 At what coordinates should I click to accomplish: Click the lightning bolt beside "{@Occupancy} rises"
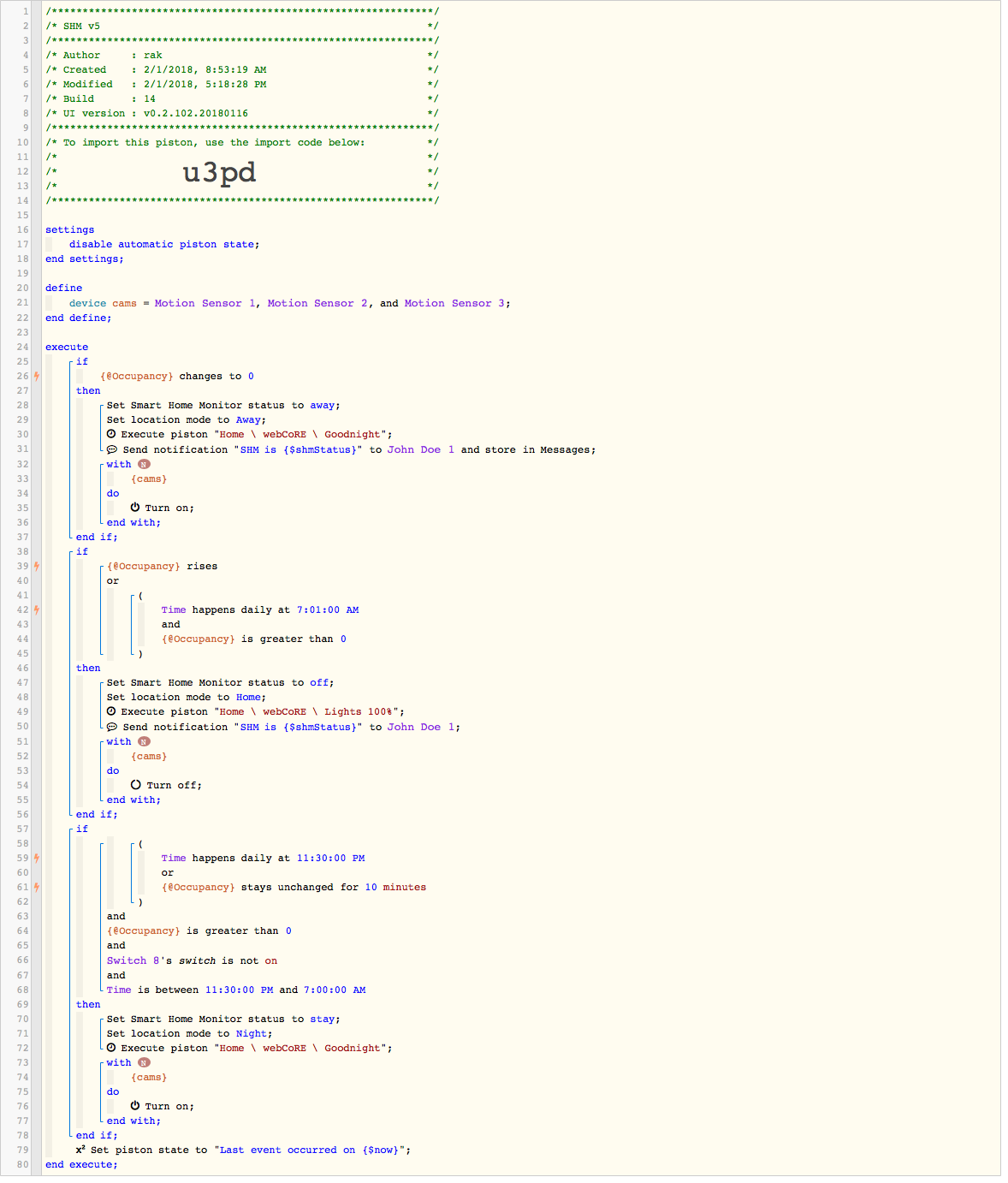(37, 566)
